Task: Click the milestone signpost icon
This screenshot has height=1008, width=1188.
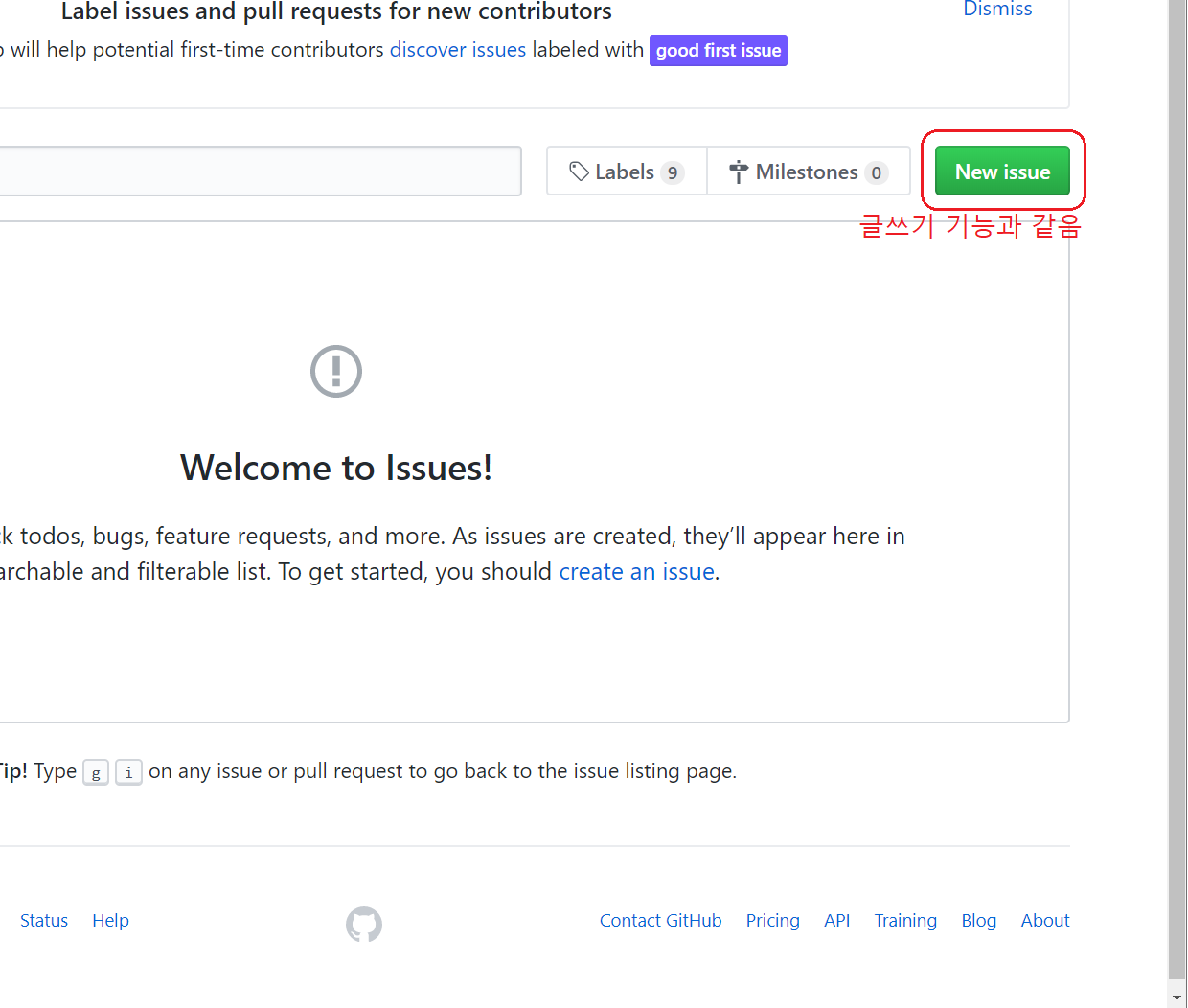Action: click(x=738, y=172)
